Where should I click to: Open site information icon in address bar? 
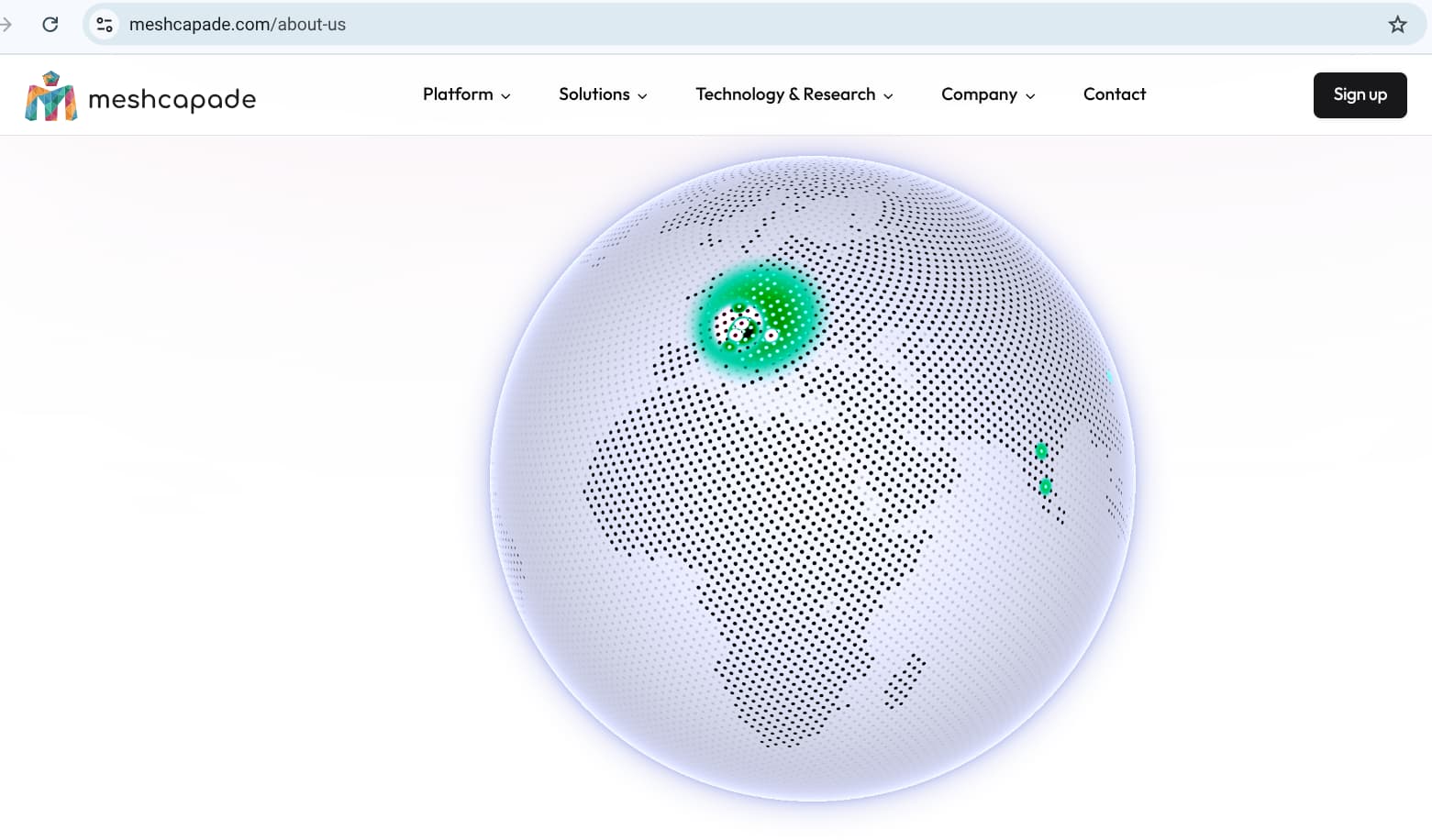[105, 25]
